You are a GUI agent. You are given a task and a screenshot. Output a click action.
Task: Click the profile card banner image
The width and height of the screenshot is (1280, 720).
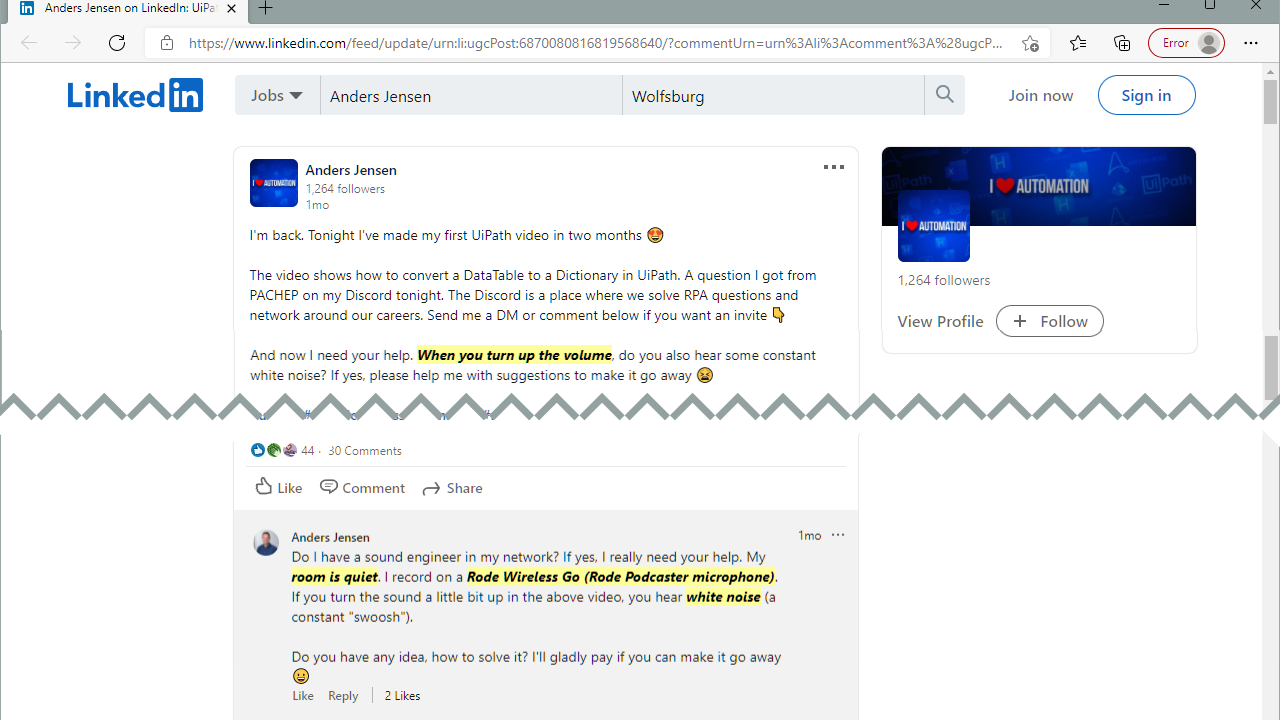[1039, 186]
